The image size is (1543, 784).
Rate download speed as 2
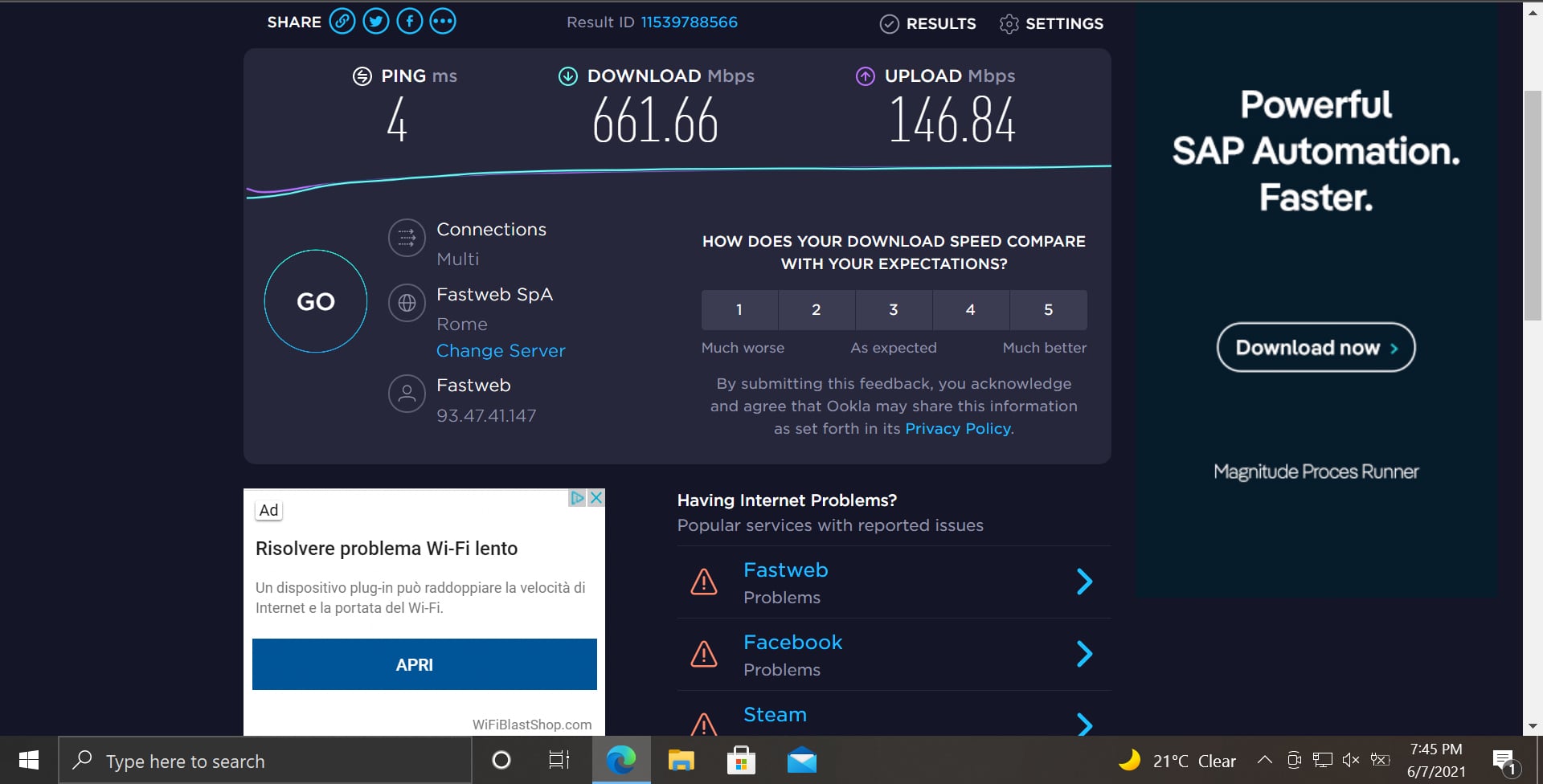[817, 310]
